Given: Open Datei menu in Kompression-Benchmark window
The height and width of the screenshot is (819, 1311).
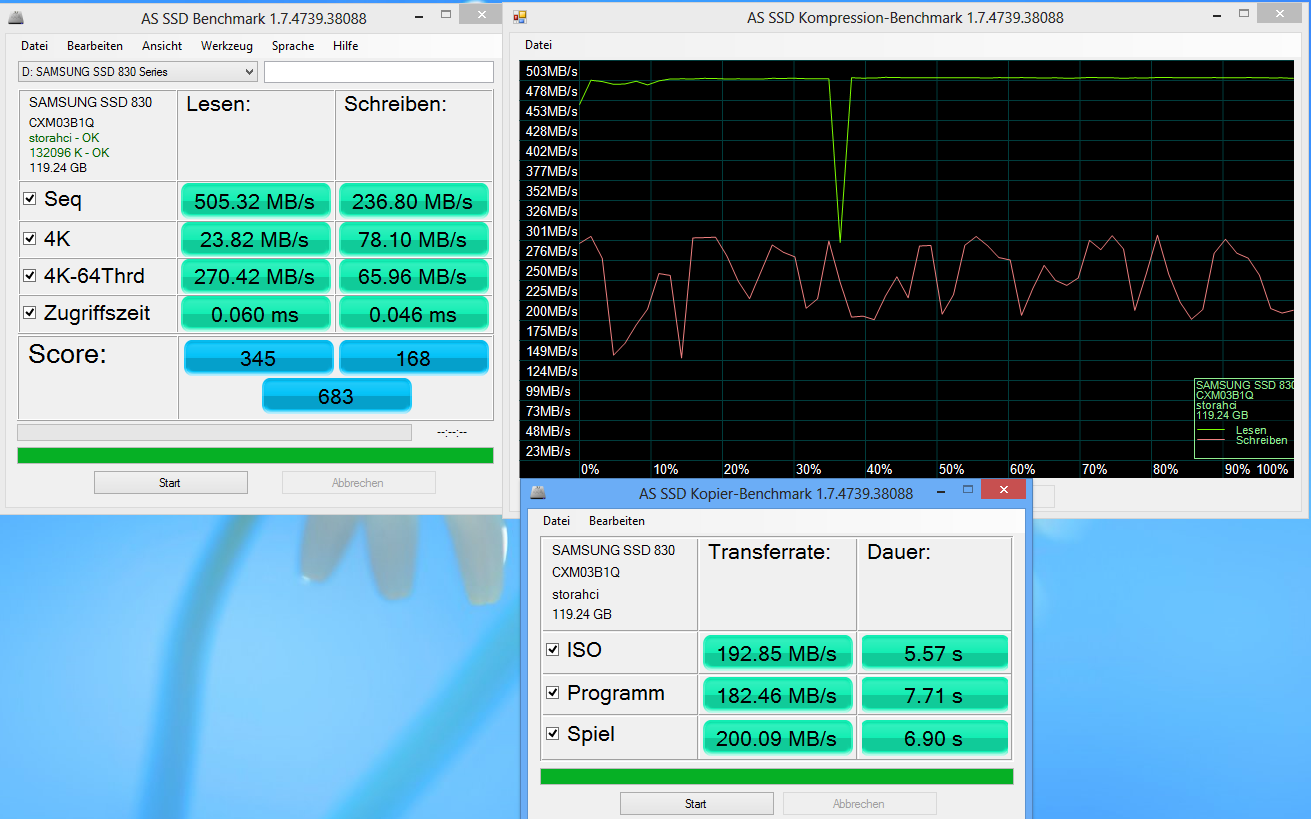Looking at the screenshot, I should pos(538,45).
